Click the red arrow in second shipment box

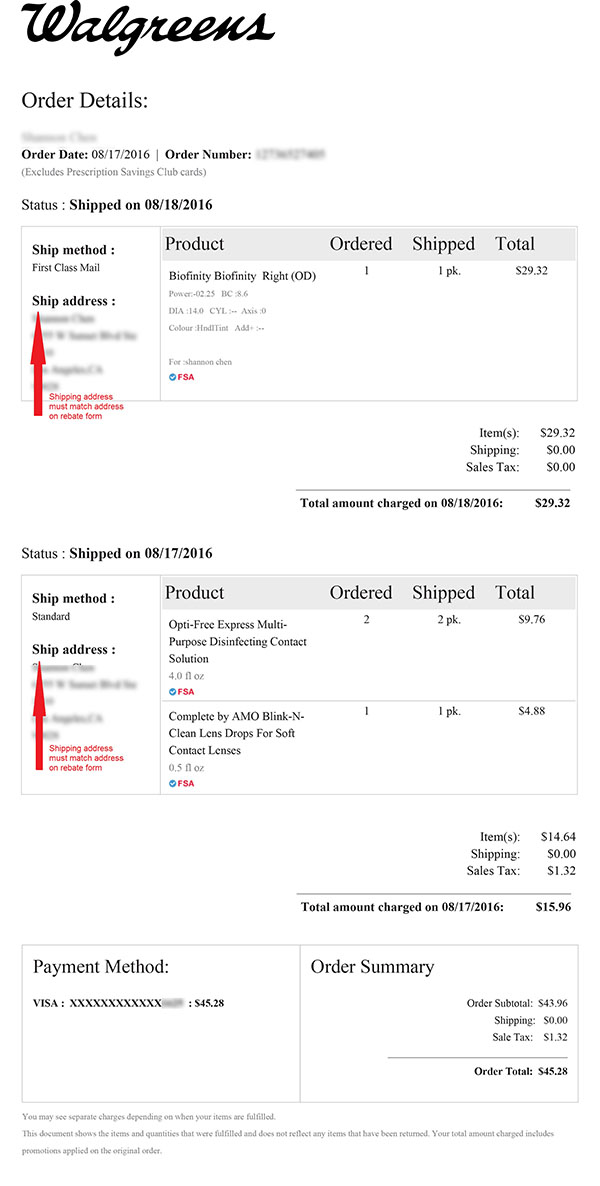click(x=38, y=715)
